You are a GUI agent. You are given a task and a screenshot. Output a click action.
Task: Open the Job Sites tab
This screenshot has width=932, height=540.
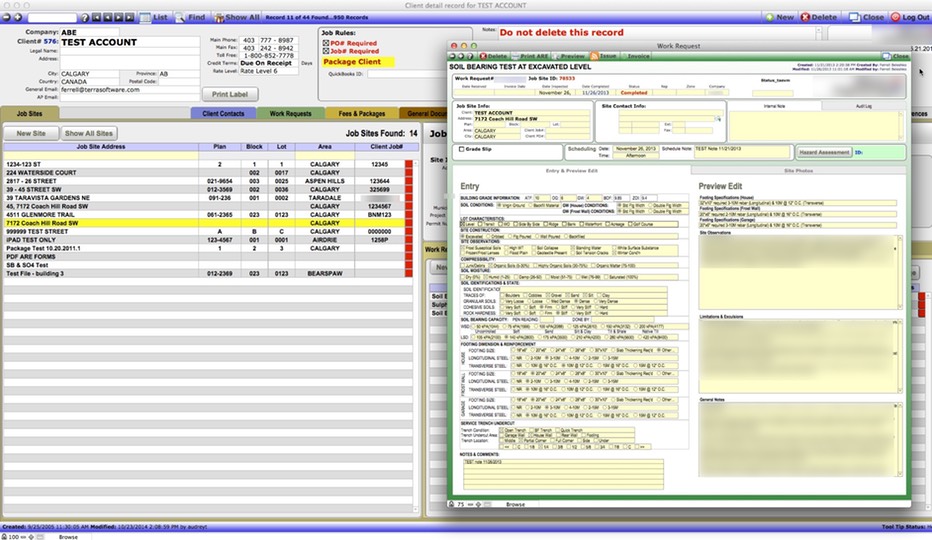point(30,113)
